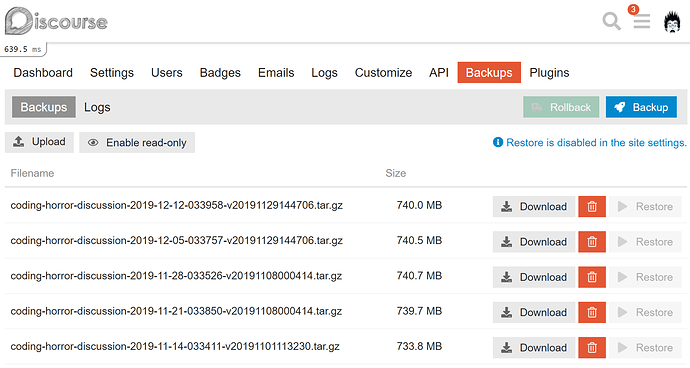Viewport: 690px width, 368px height.
Task: Delete the 2019-12-12 backup via trash icon
Action: pyautogui.click(x=592, y=206)
